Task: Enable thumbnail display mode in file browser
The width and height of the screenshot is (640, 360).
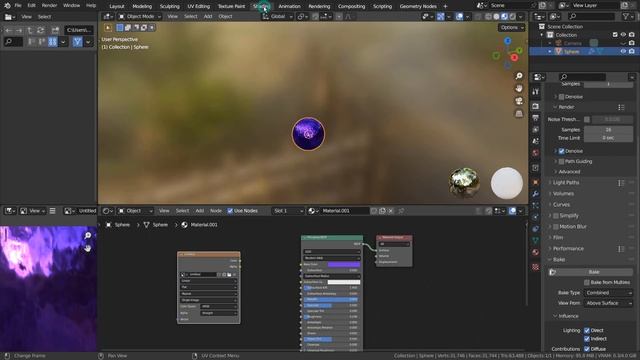Action: [x=53, y=42]
